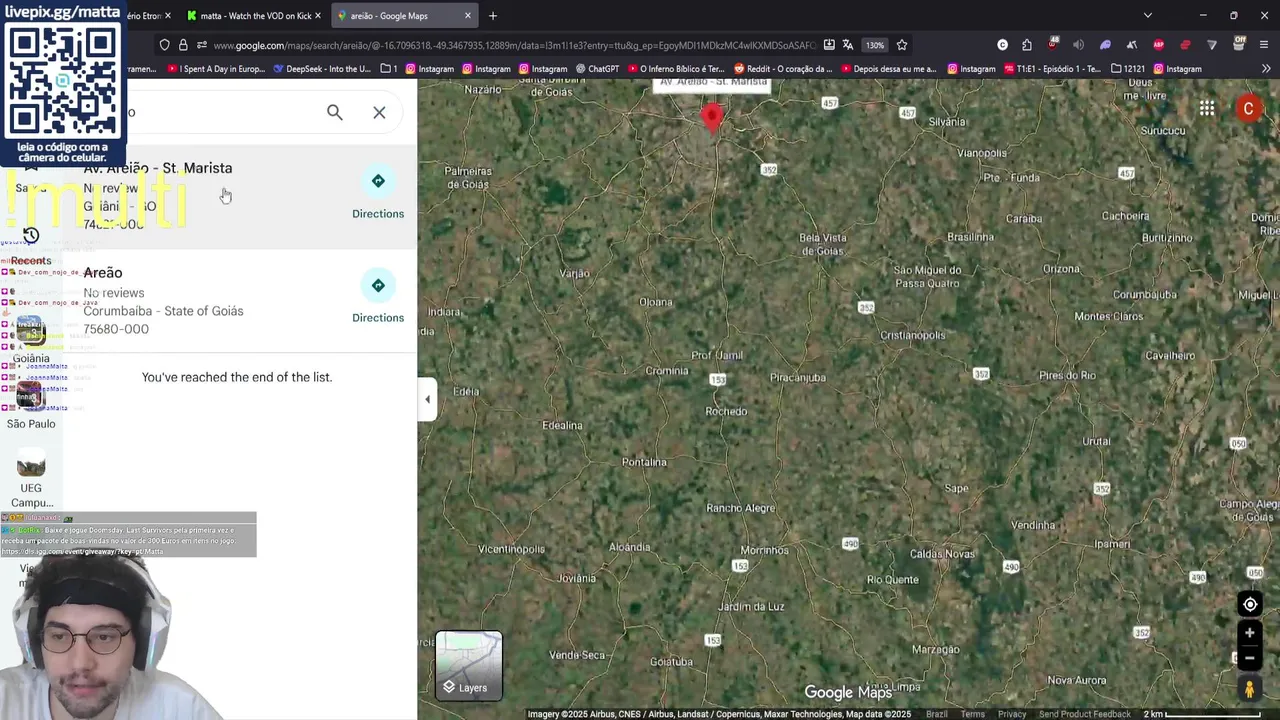Open the Reddit - O coração da bookmark
The width and height of the screenshot is (1280, 720).
(783, 69)
